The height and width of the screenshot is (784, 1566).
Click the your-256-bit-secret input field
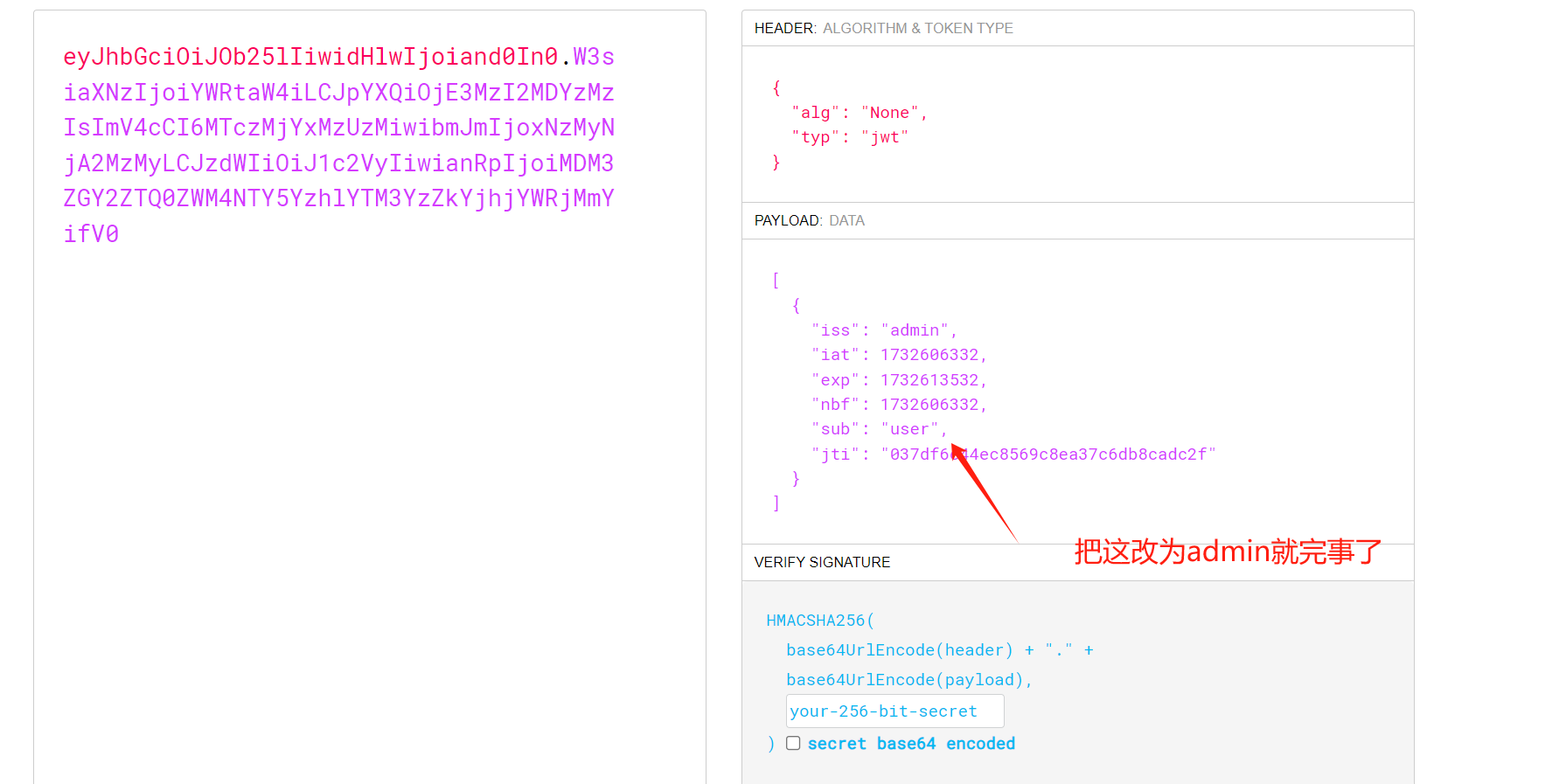click(x=894, y=711)
